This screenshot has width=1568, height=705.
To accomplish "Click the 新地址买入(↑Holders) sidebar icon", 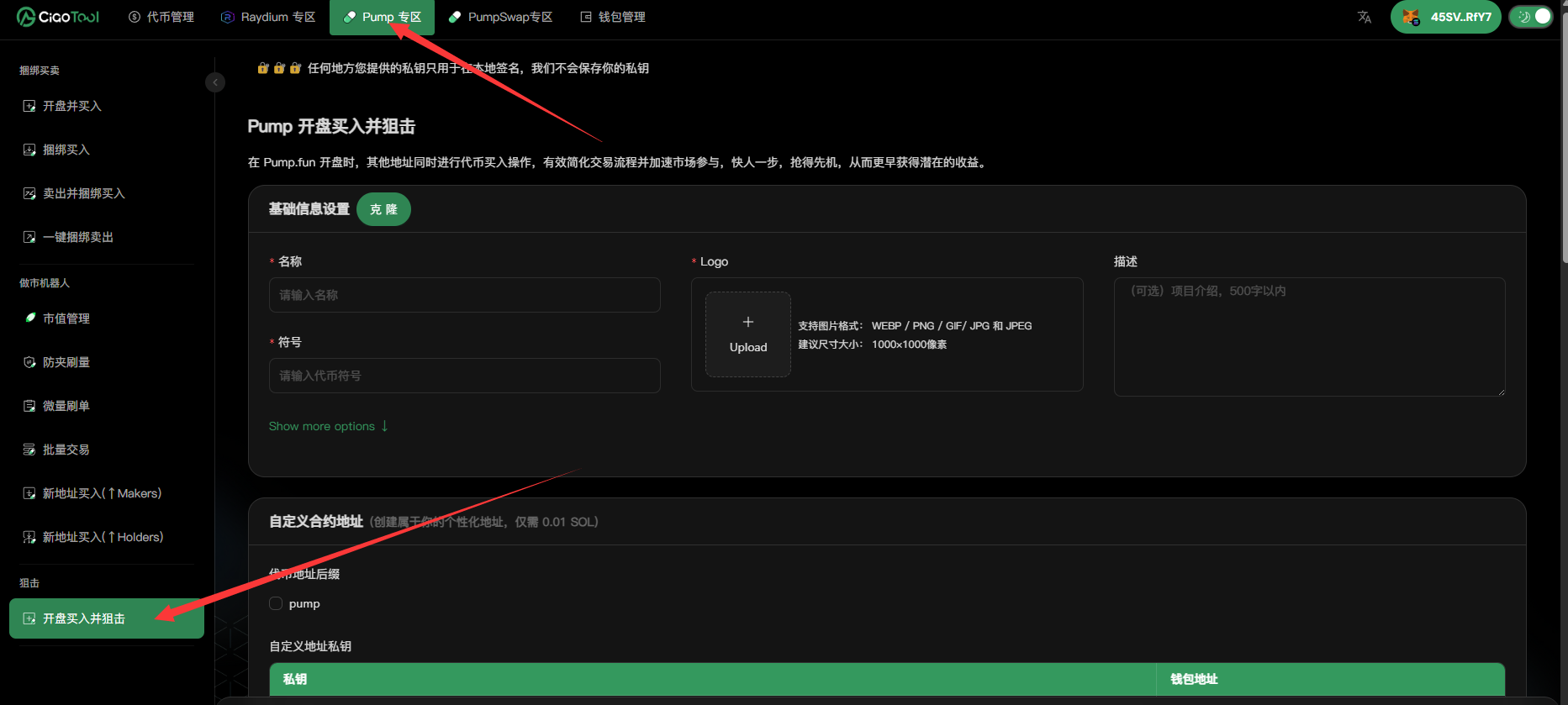I will coord(29,537).
